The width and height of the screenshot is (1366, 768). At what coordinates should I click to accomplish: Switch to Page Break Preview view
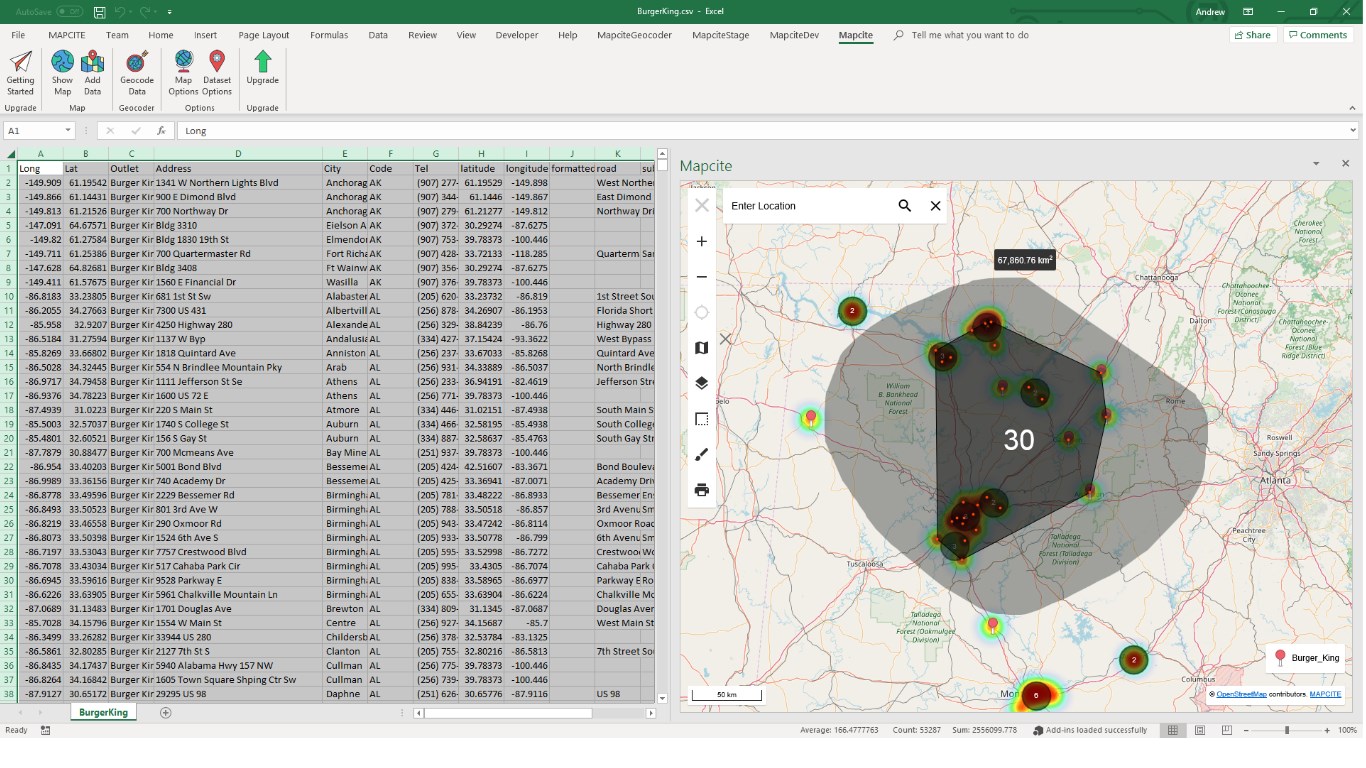pos(1227,731)
